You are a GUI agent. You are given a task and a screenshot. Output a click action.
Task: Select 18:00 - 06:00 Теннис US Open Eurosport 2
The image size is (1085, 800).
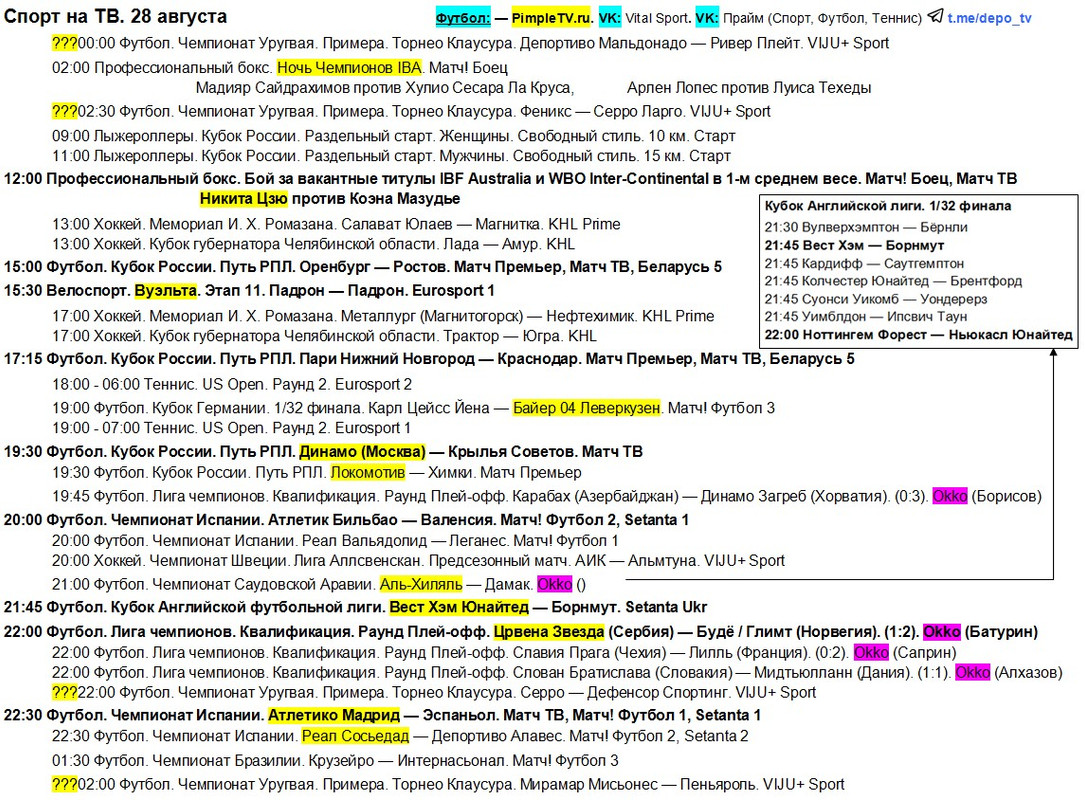tap(232, 384)
